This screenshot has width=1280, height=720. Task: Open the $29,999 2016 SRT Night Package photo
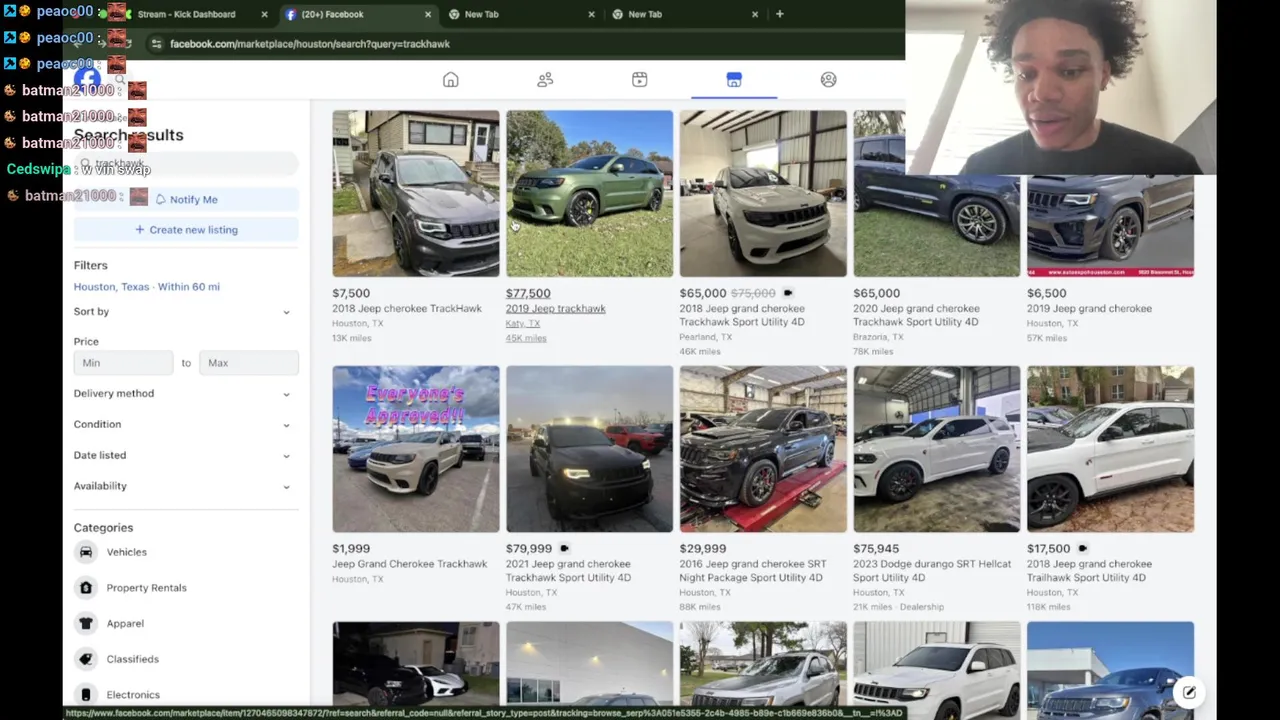tap(763, 449)
